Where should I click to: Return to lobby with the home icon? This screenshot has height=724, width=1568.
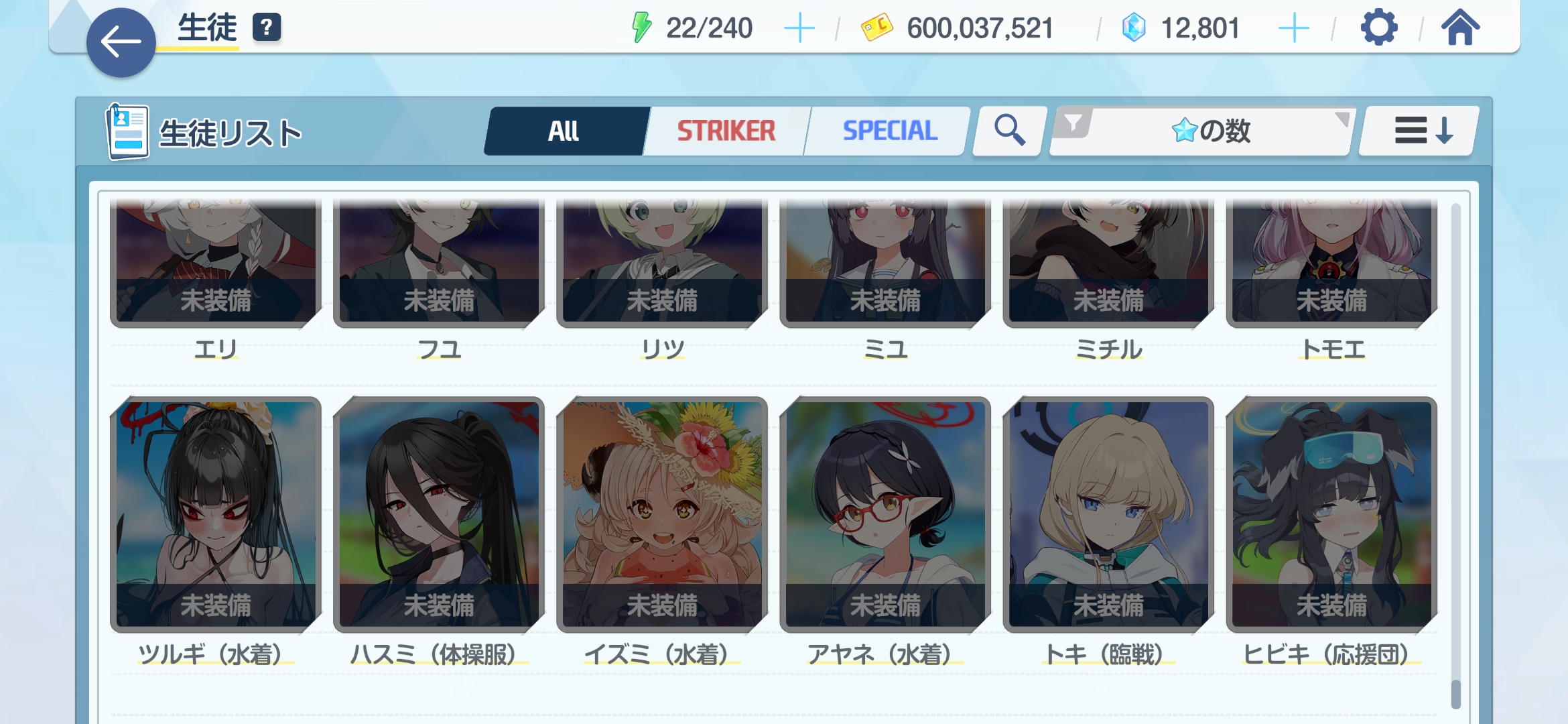pyautogui.click(x=1461, y=28)
